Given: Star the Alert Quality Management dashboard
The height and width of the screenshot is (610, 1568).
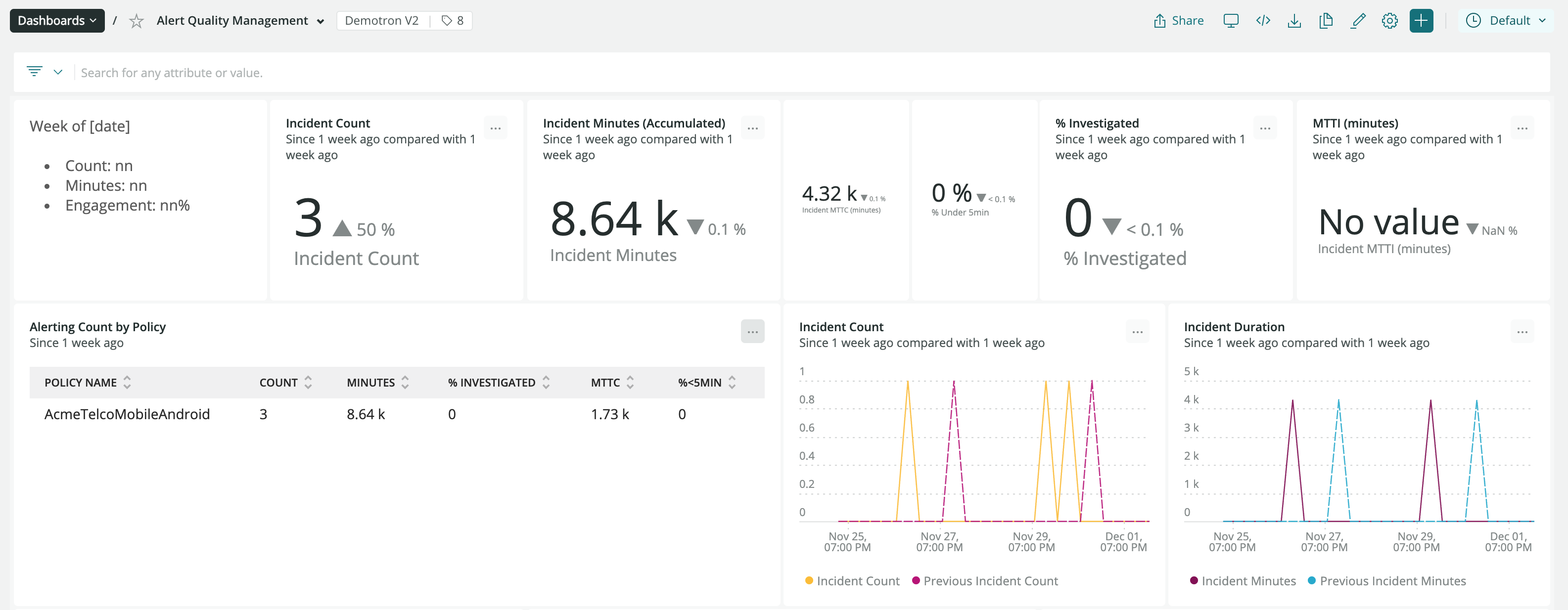Looking at the screenshot, I should click(x=137, y=21).
